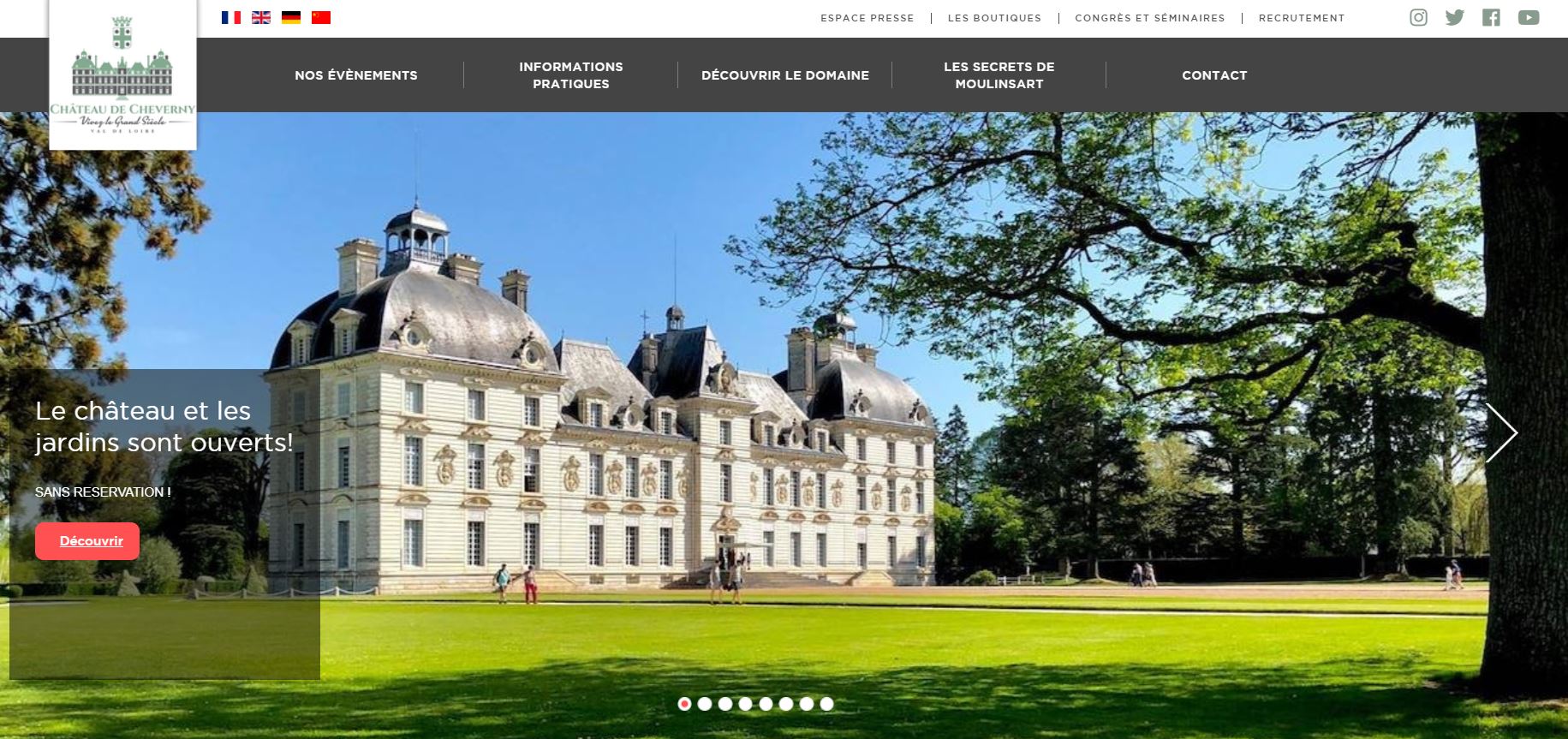The width and height of the screenshot is (1568, 739).
Task: Open the Nos Évènements menu
Action: coord(356,75)
